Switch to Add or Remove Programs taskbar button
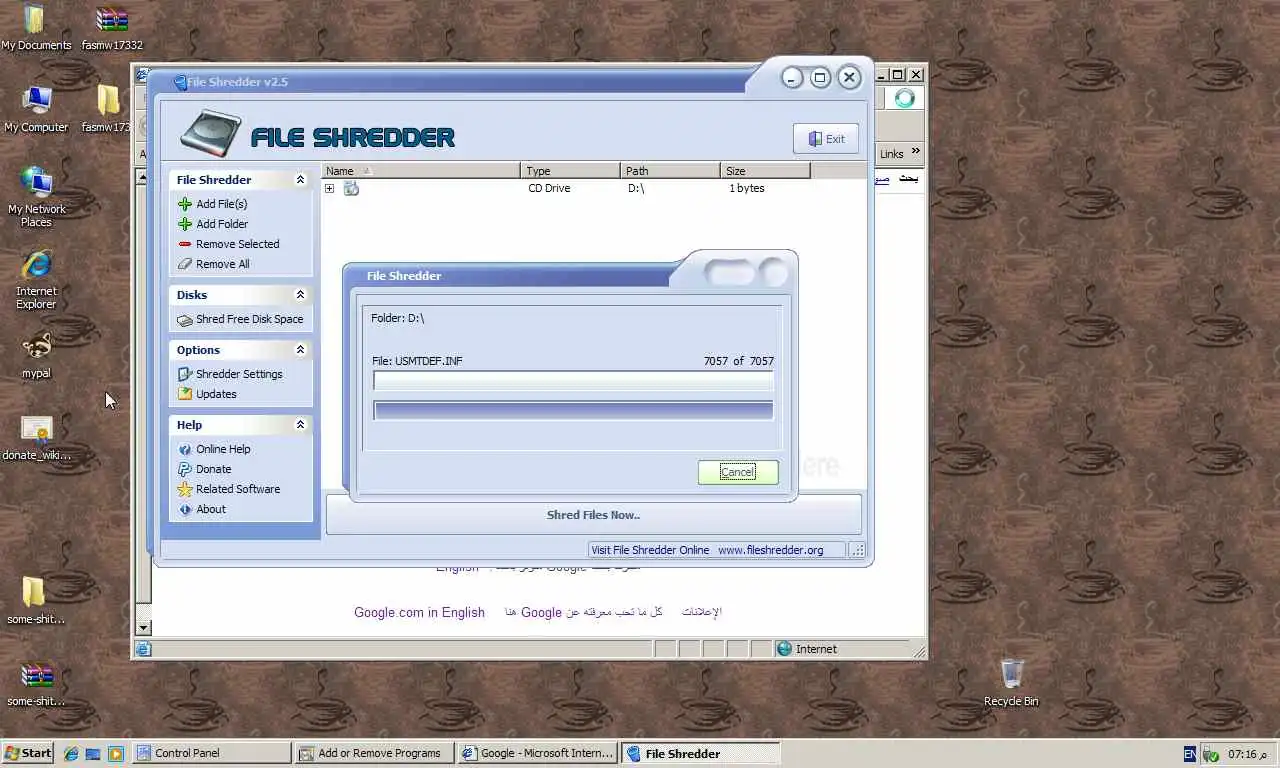 pos(374,753)
